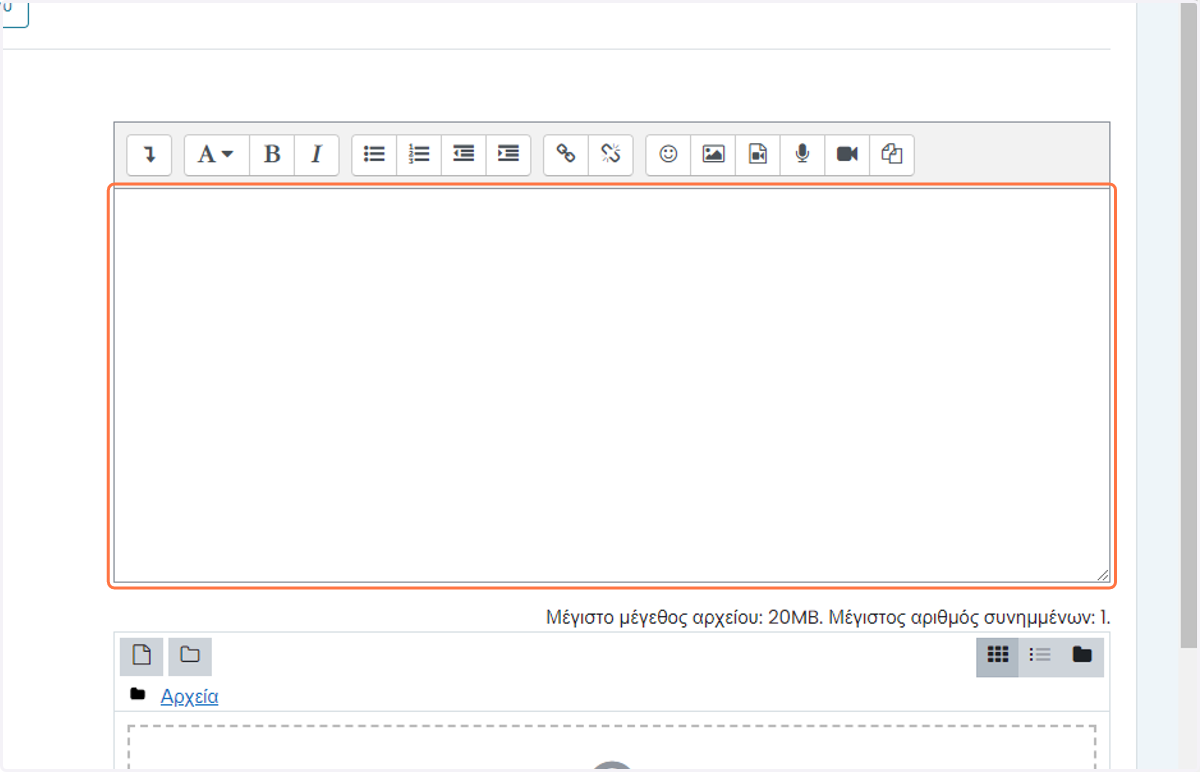Screen dimensions: 1200x772
Task: Open the Αρχεία folder link
Action: (x=189, y=696)
